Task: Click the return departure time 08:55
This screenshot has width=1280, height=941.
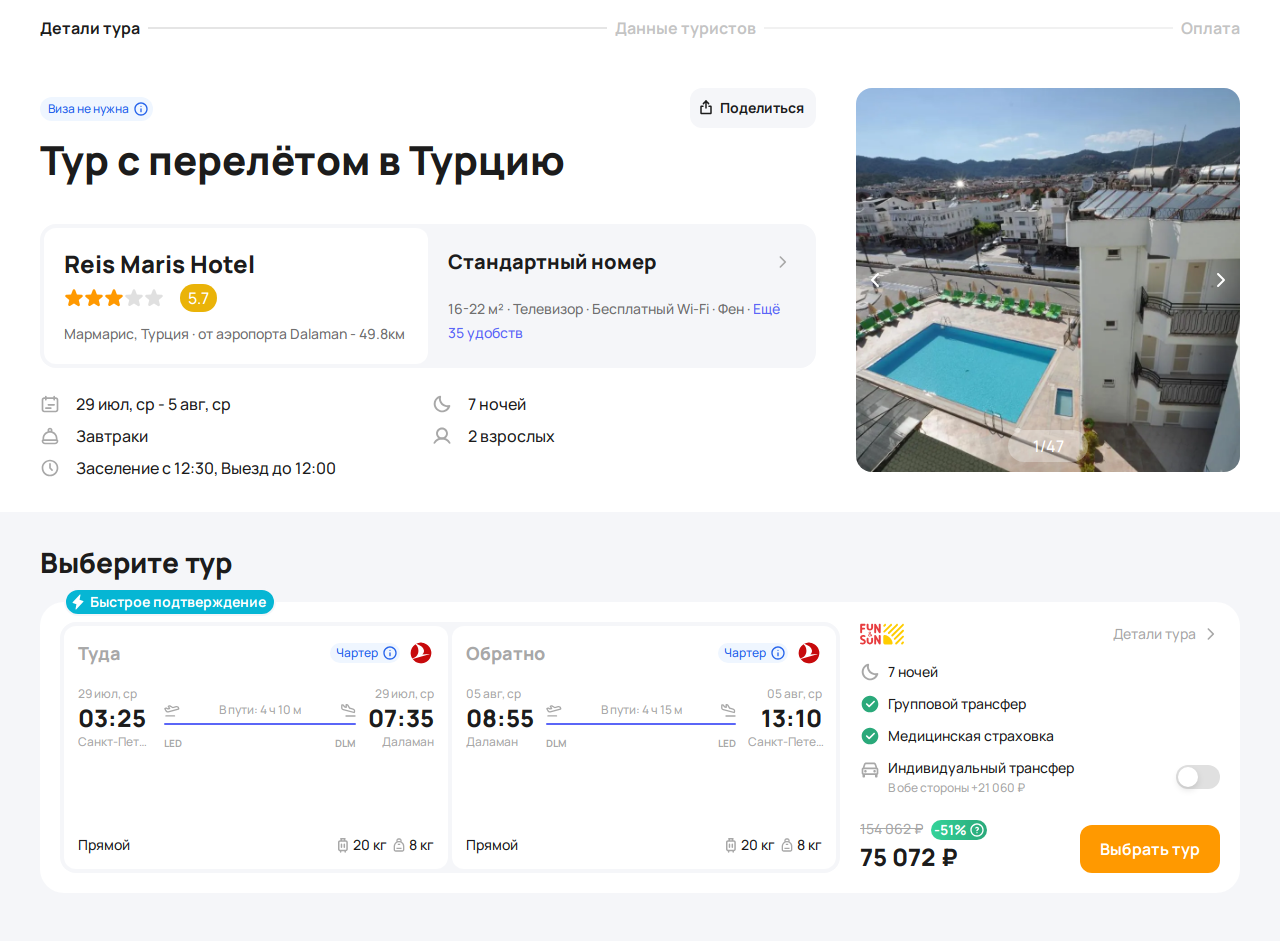Action: [x=500, y=719]
